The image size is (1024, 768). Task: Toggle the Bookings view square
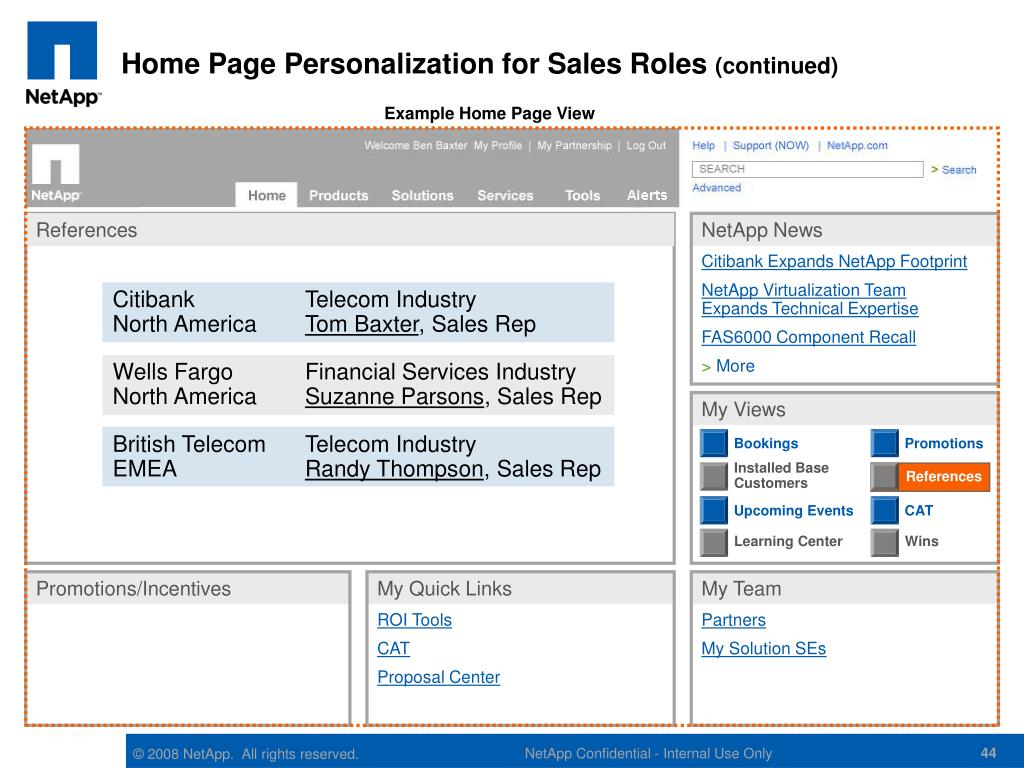pos(714,443)
